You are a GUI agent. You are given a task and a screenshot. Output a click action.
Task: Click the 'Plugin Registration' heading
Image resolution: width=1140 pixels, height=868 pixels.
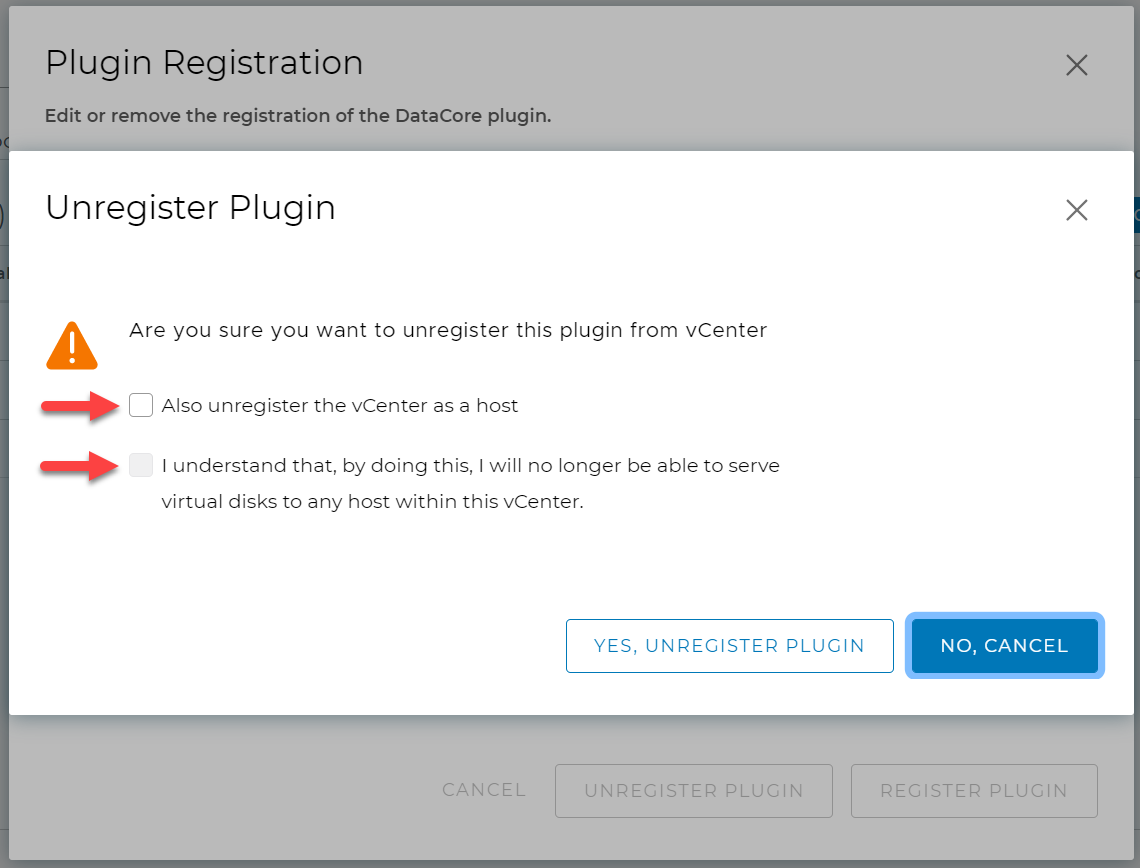pyautogui.click(x=204, y=63)
